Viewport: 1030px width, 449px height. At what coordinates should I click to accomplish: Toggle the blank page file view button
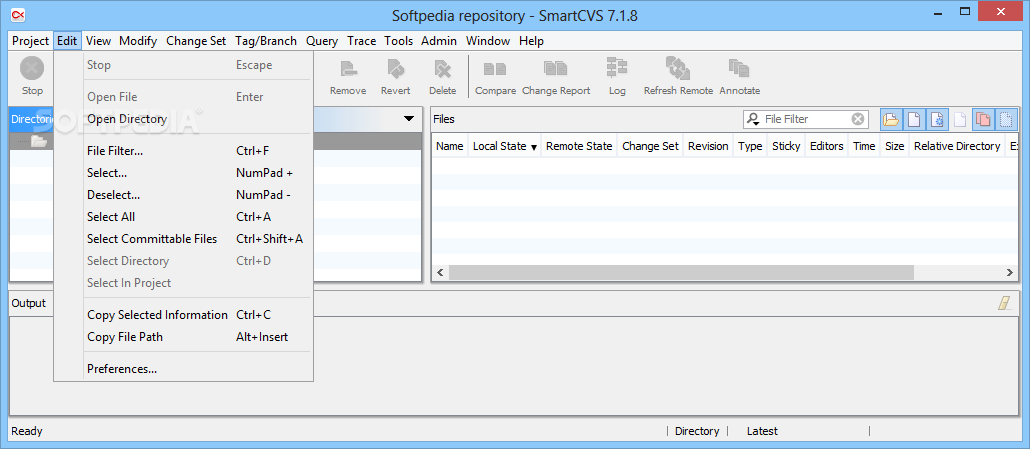914,119
